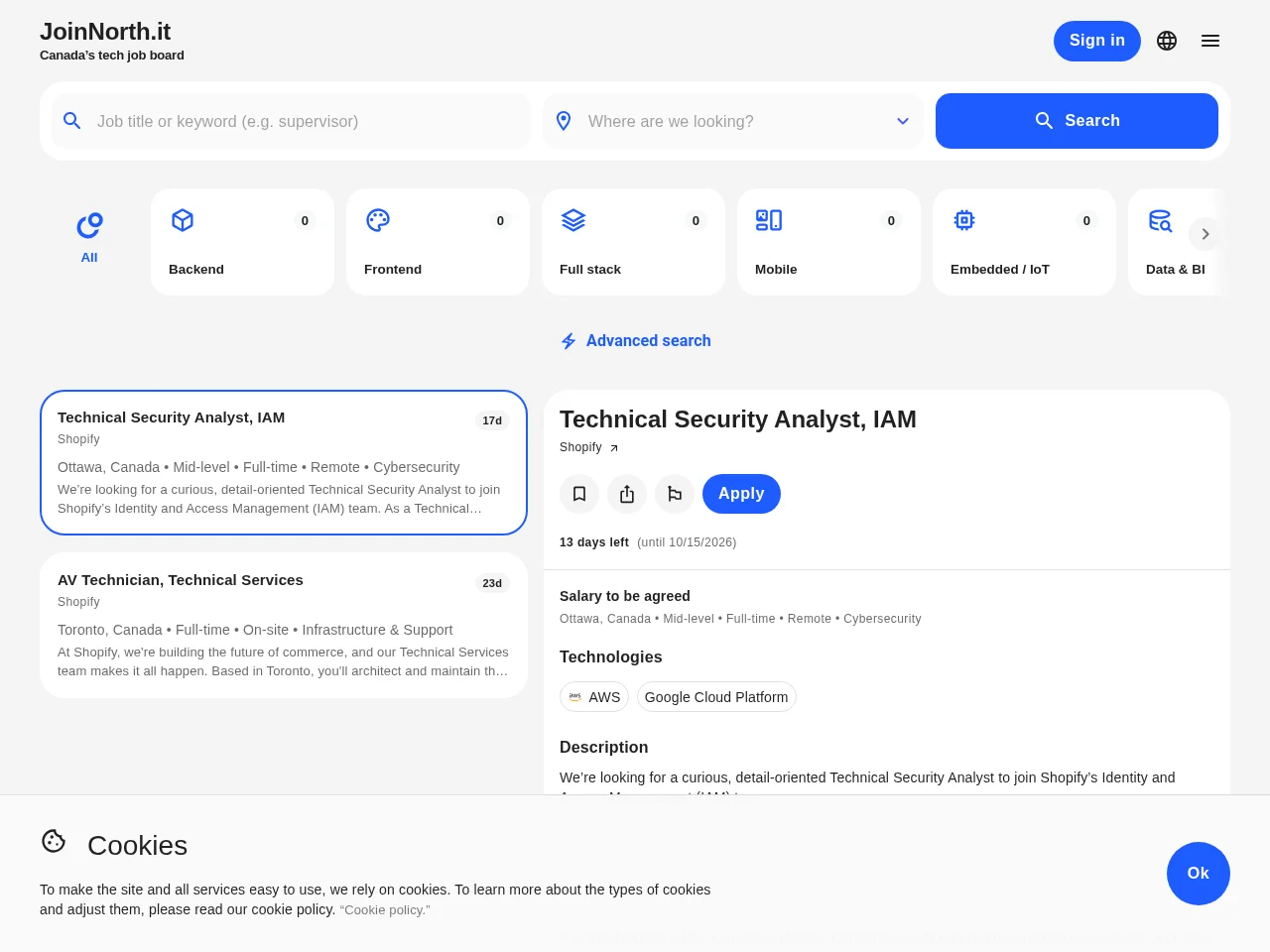Screen dimensions: 1270x952
Task: Open the hamburger menu icon
Action: [1210, 41]
